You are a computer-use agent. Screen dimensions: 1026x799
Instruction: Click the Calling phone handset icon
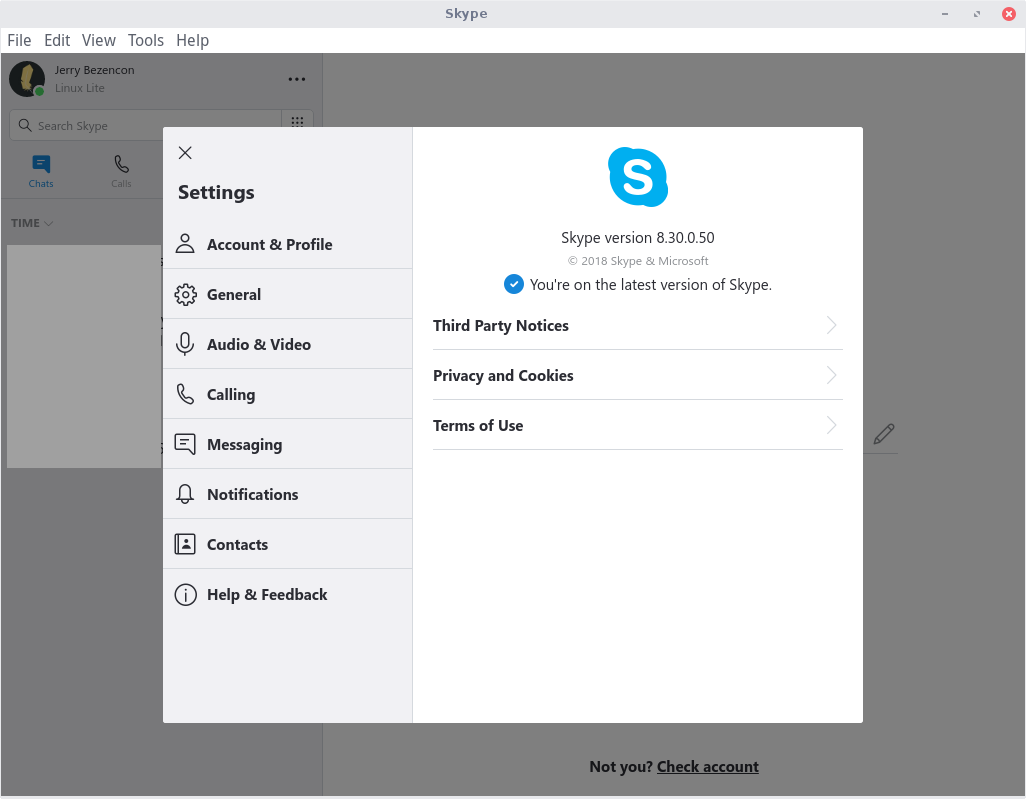(185, 394)
